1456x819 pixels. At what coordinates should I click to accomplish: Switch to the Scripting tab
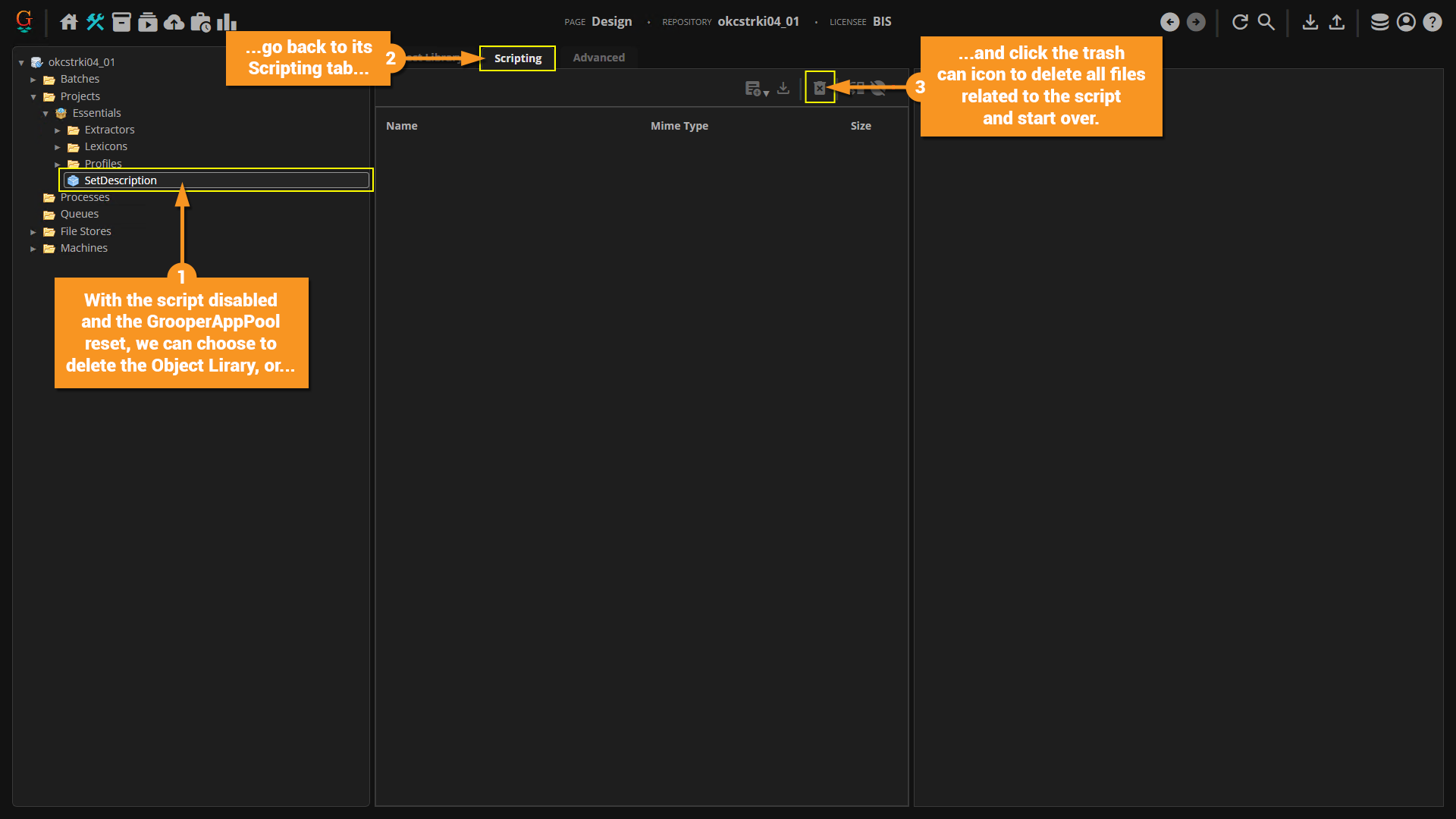[517, 58]
